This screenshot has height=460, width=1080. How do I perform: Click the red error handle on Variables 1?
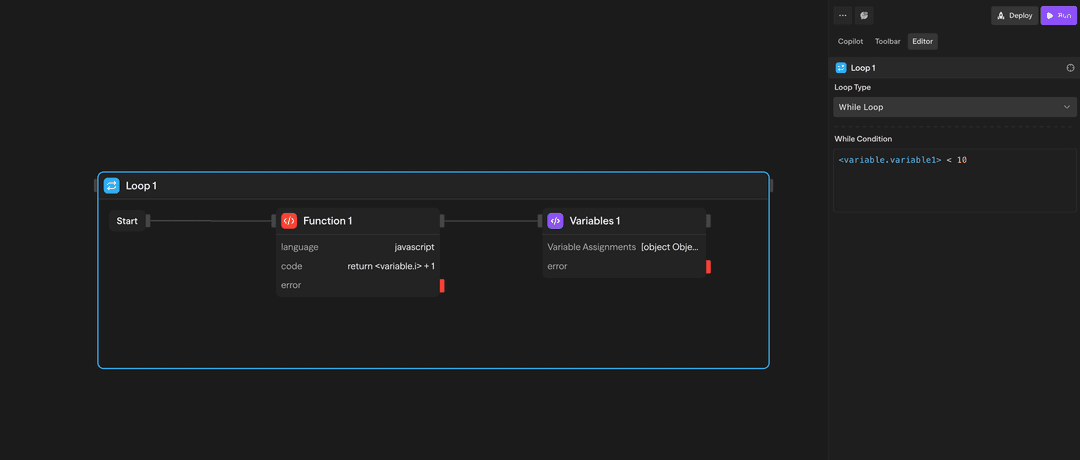click(x=708, y=267)
